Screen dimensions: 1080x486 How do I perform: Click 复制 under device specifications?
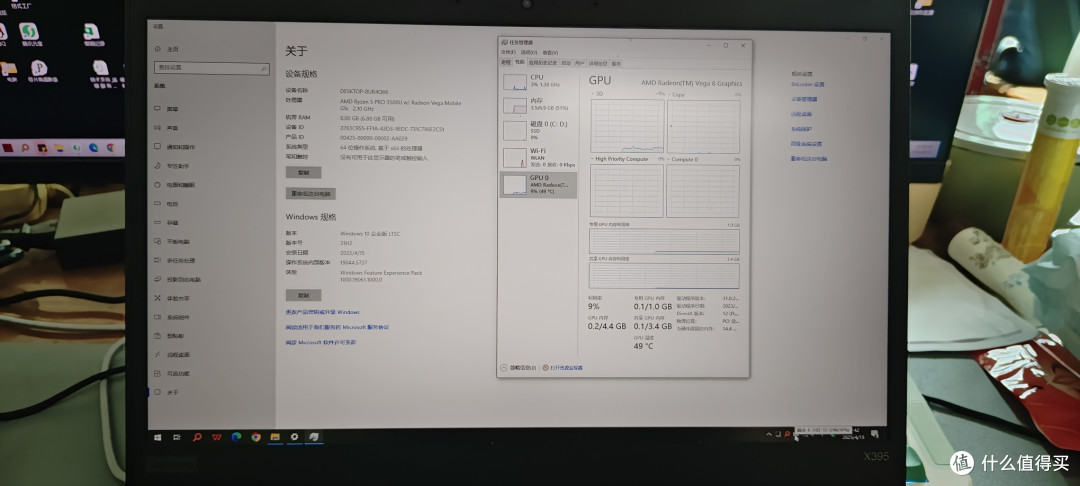click(x=304, y=172)
